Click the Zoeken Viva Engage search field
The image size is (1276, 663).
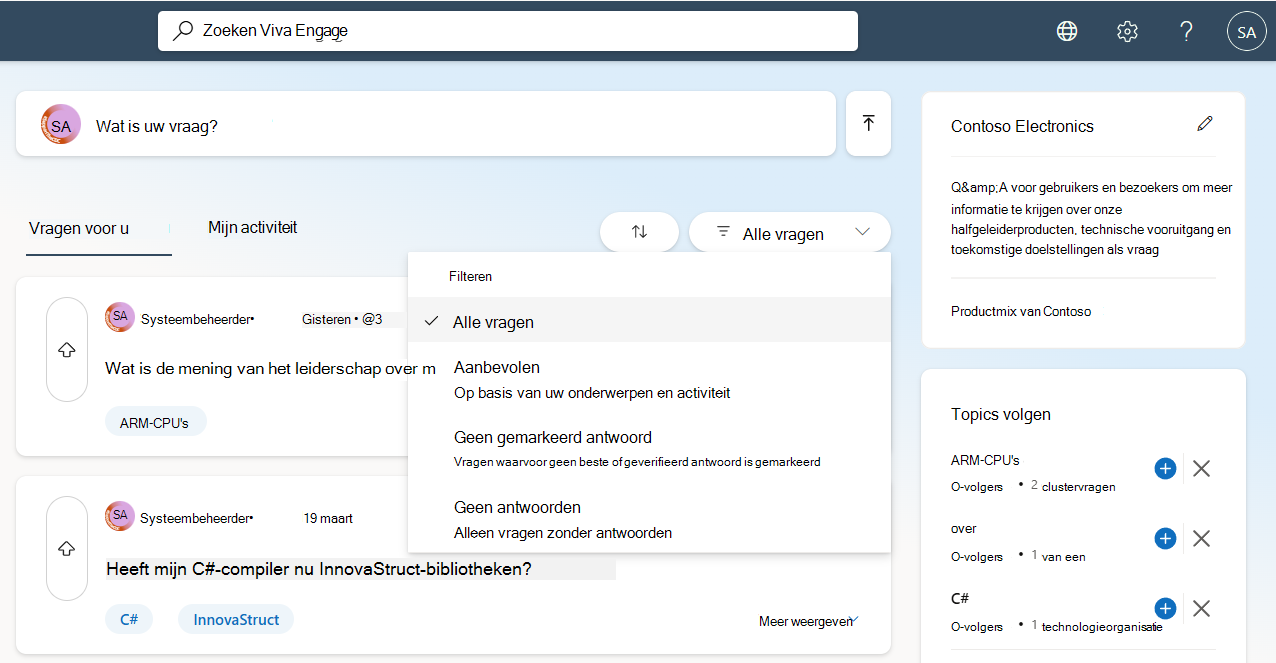pos(508,31)
